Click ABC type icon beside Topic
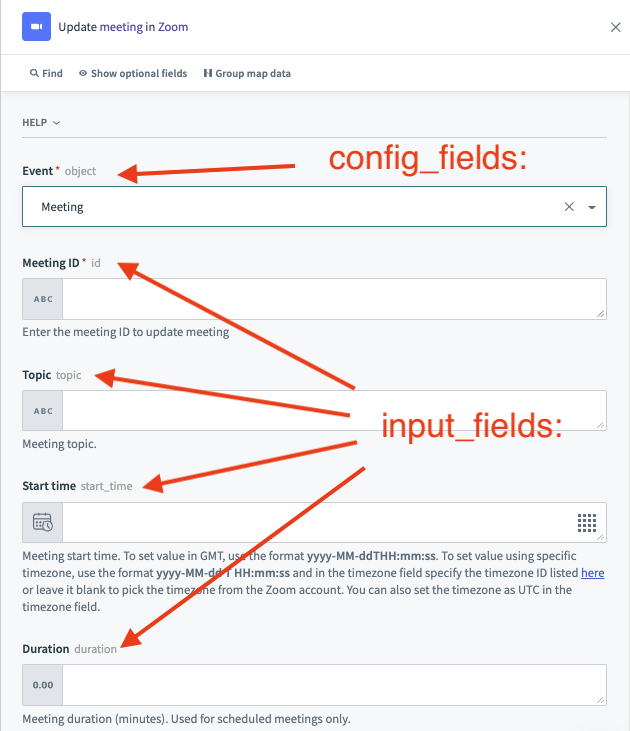630x731 pixels. pos(43,410)
